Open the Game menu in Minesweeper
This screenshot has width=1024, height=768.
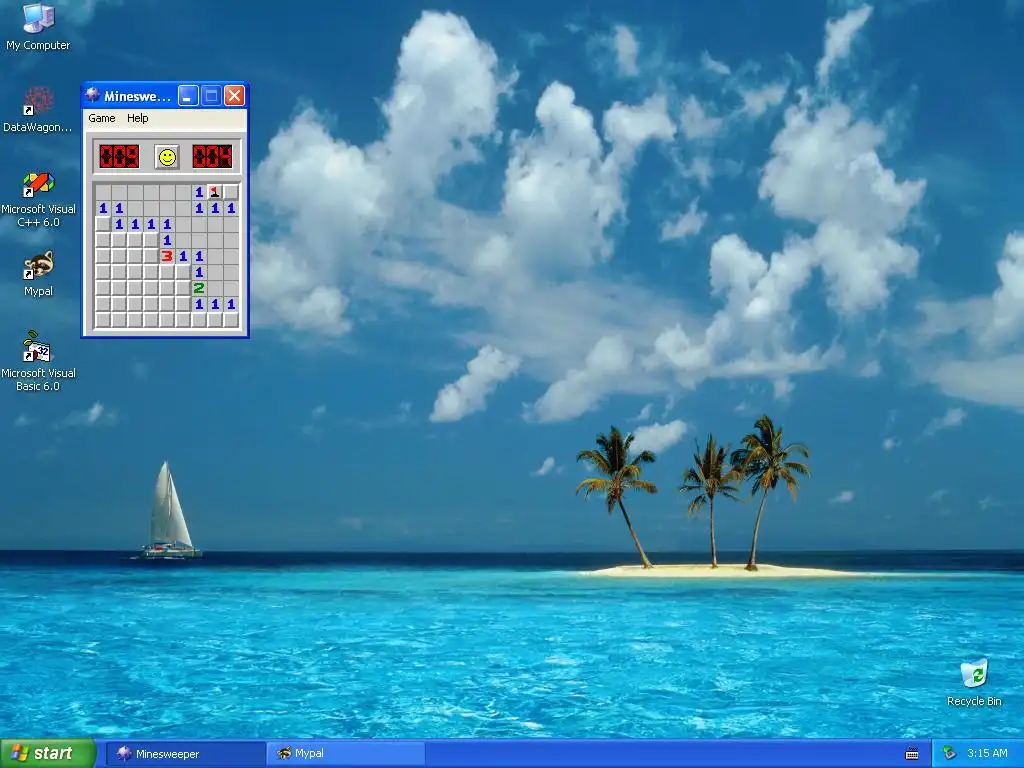(102, 118)
